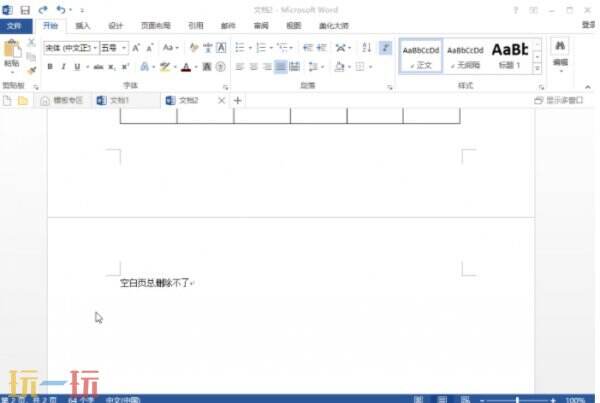The height and width of the screenshot is (403, 600).
Task: Click the Read Mode view icon in status bar
Action: pyautogui.click(x=418, y=400)
